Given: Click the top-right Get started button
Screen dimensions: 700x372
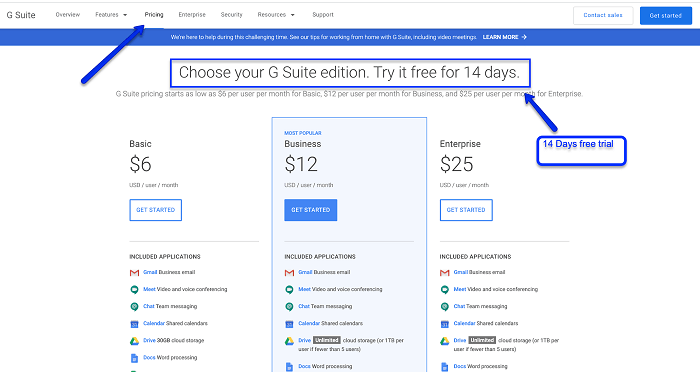Looking at the screenshot, I should [666, 15].
